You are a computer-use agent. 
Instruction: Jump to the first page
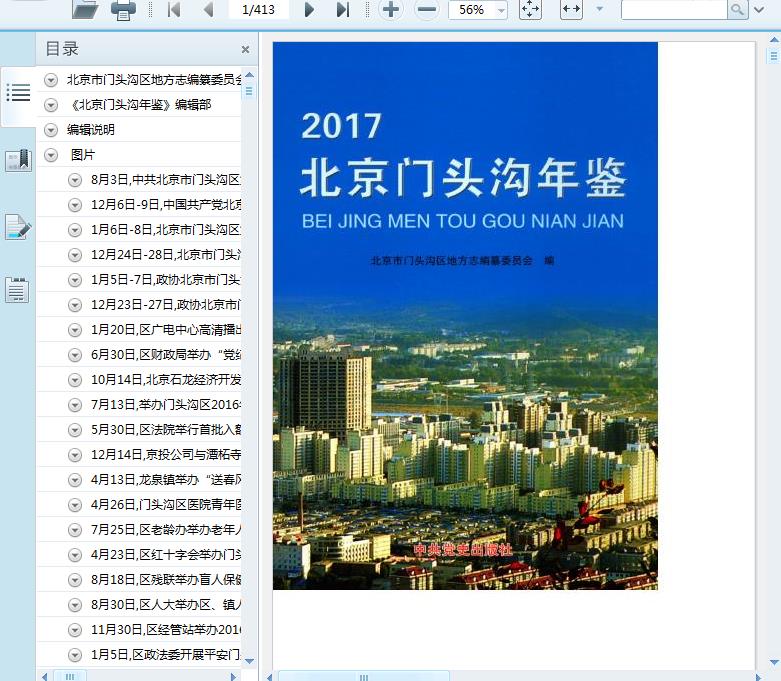(x=173, y=10)
